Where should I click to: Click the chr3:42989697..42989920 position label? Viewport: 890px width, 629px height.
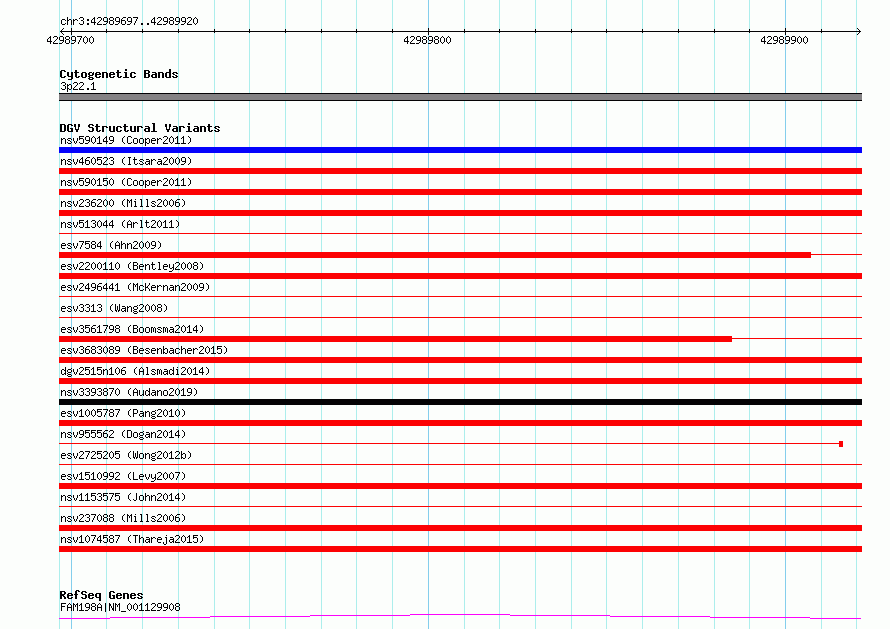(x=129, y=22)
